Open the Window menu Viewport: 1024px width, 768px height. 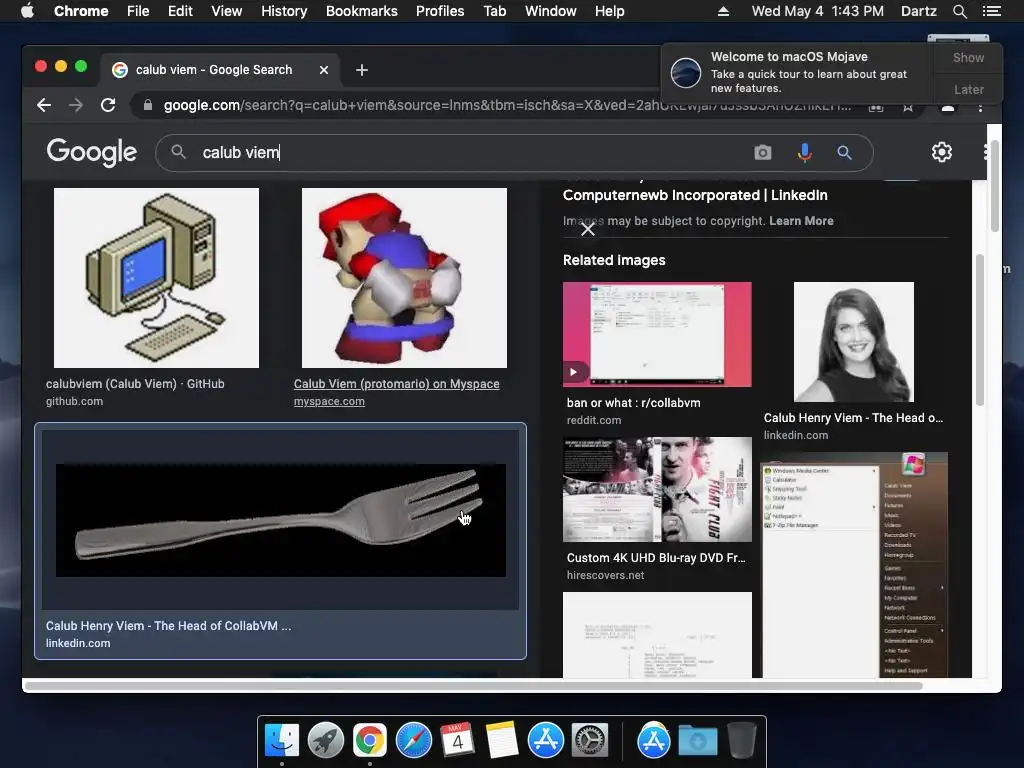point(551,11)
